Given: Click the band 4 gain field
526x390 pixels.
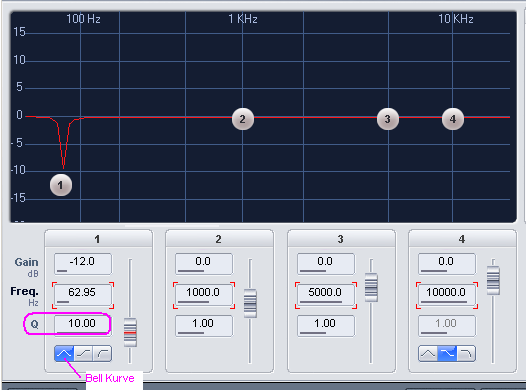Looking at the screenshot, I should pos(447,264).
